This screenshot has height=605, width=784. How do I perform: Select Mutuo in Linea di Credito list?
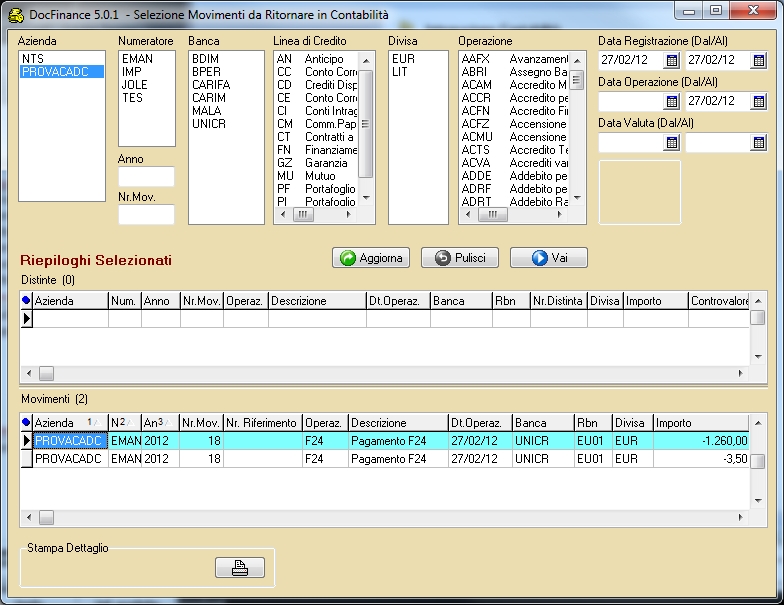tap(321, 176)
